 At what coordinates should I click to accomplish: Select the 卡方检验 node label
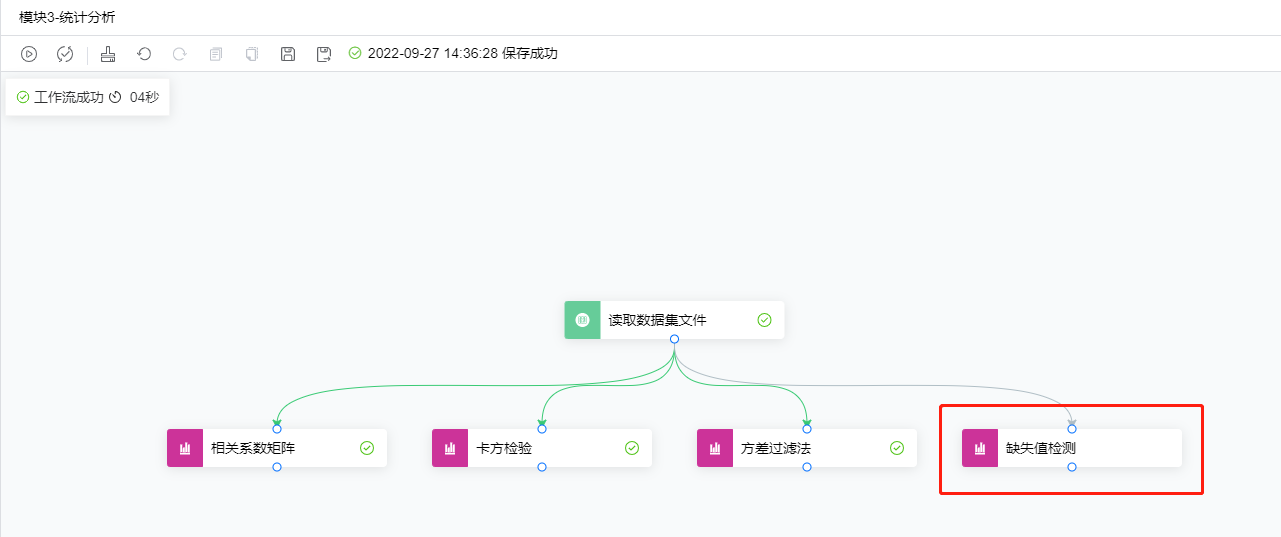[504, 448]
